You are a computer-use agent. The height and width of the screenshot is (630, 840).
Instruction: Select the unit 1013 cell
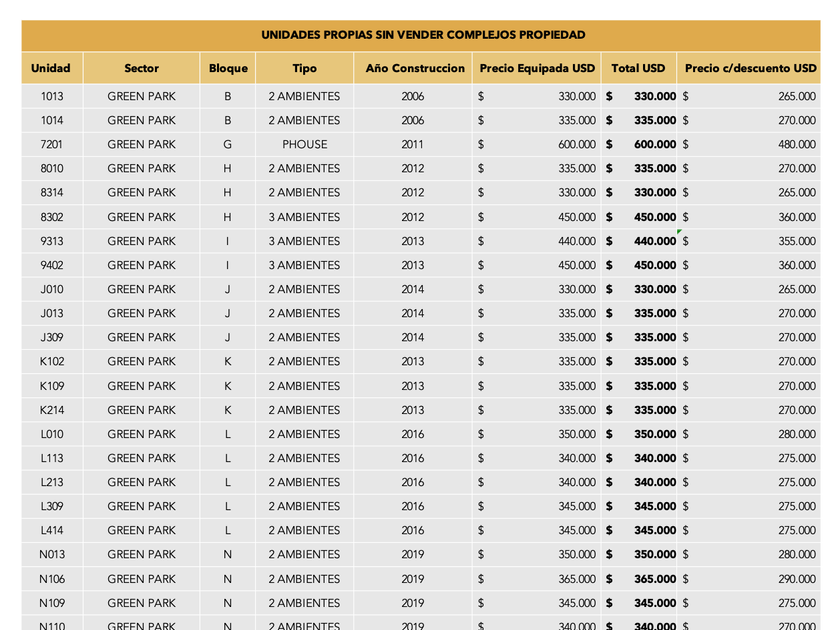pos(51,96)
